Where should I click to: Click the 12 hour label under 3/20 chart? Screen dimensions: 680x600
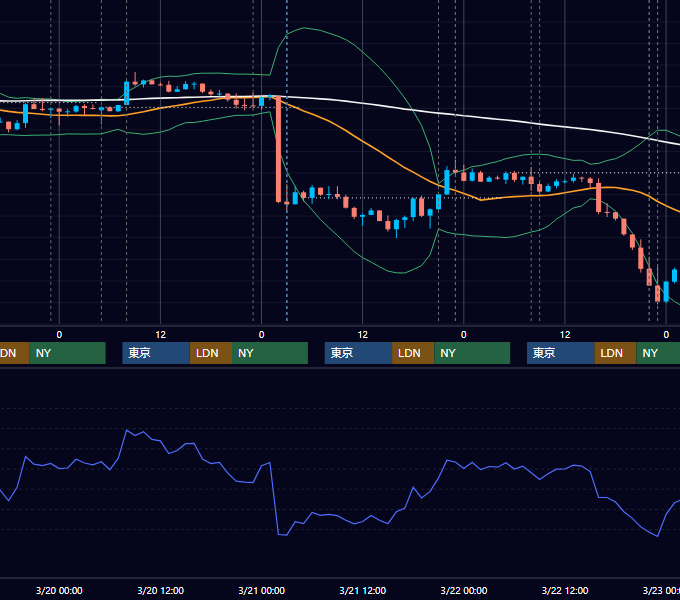click(160, 335)
